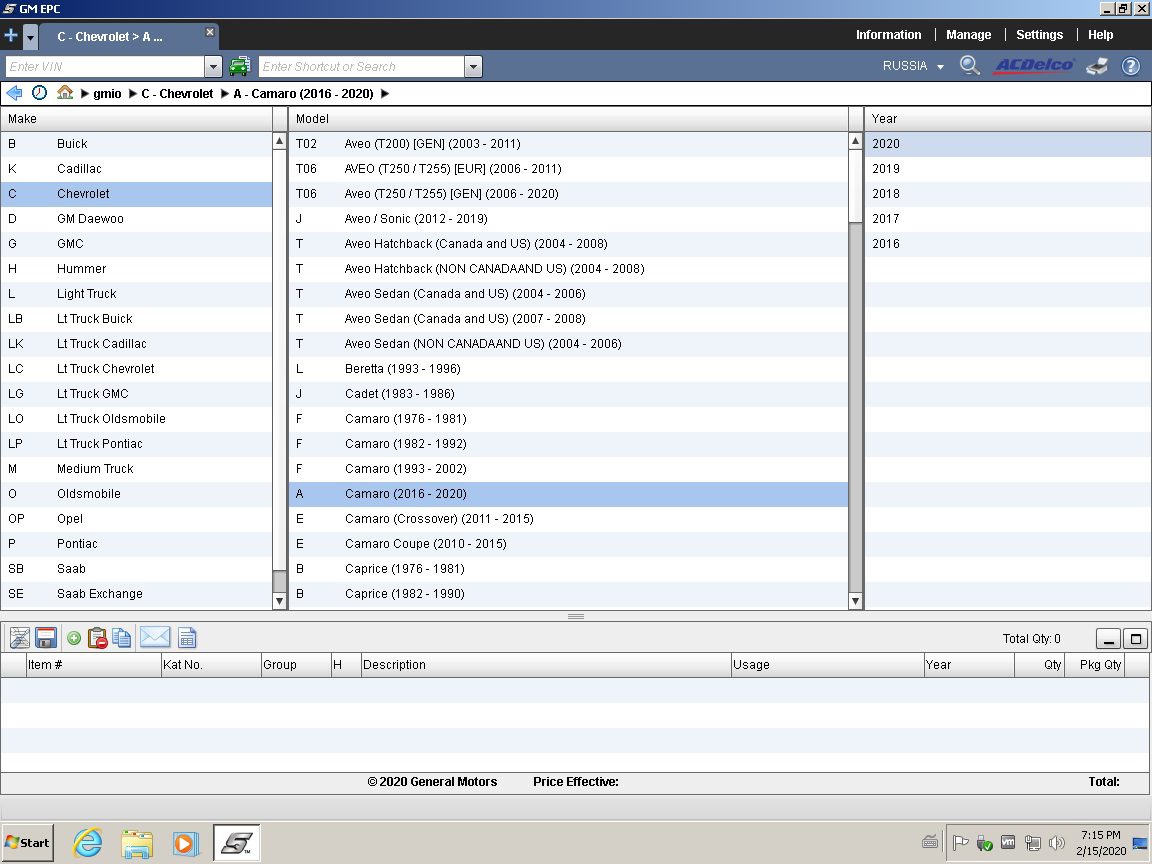
Task: Open the ACDelco logo link
Action: point(1033,66)
